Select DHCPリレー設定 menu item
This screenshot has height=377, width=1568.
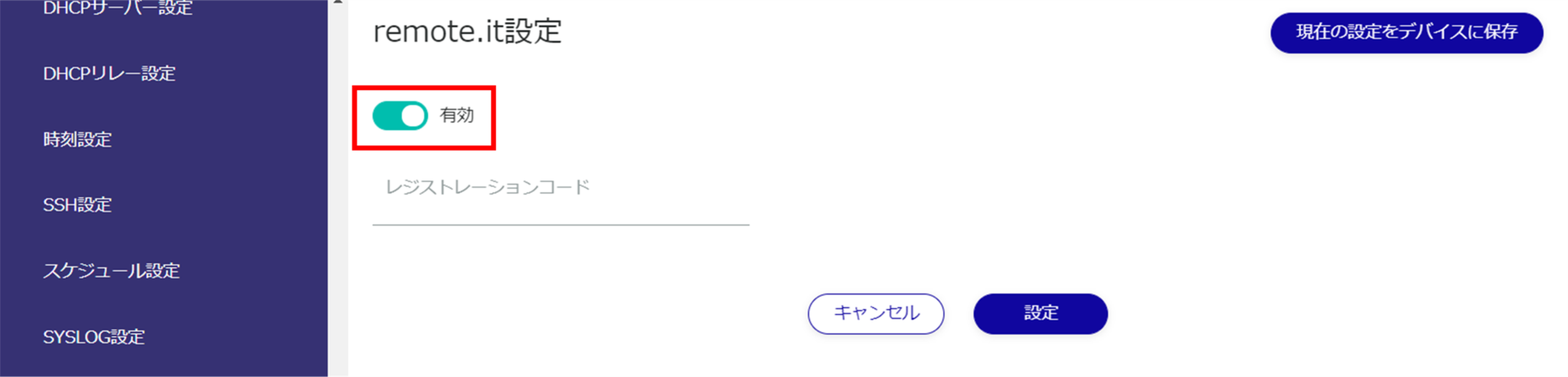109,73
